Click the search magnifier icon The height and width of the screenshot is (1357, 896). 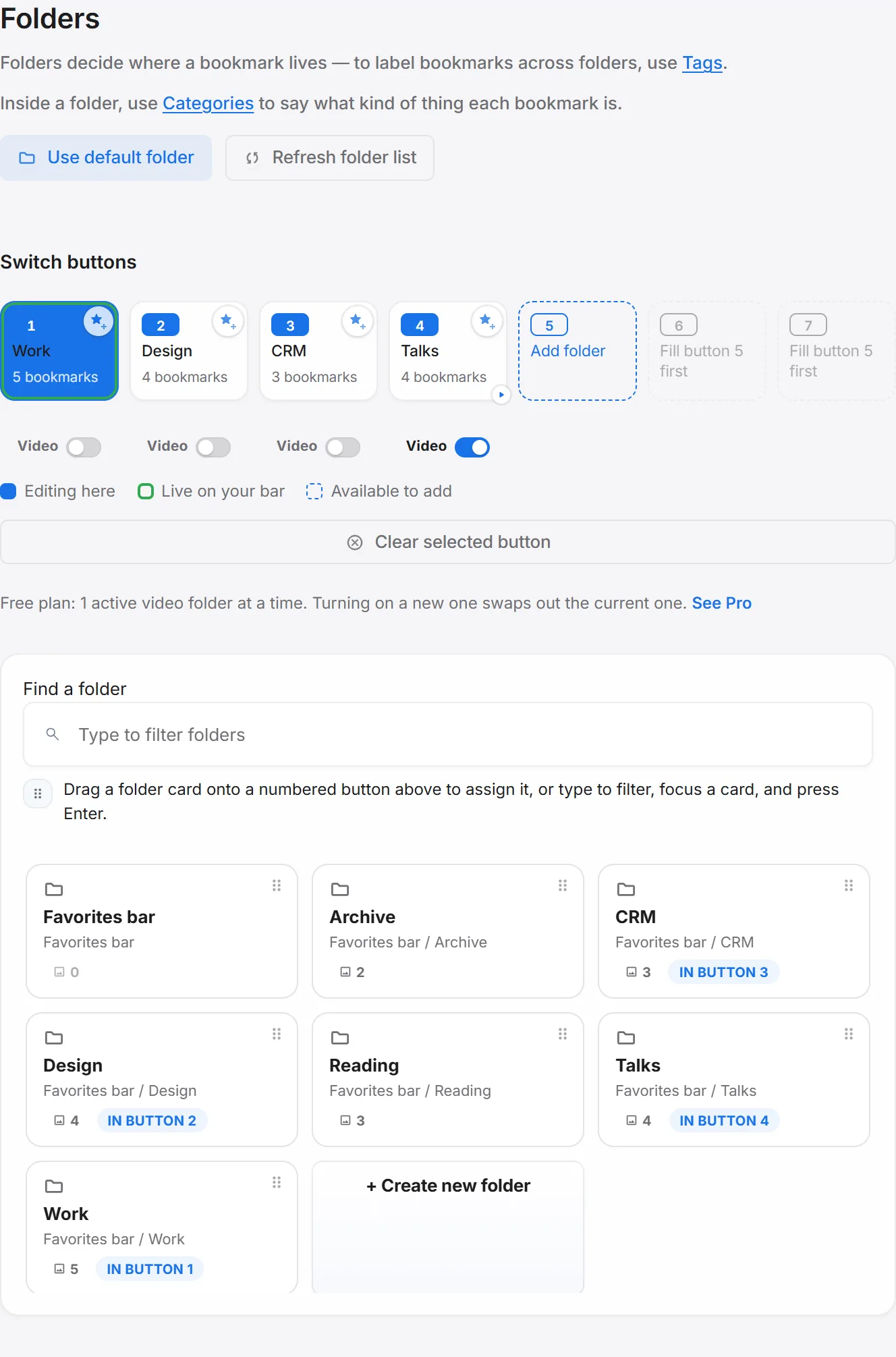click(52, 734)
